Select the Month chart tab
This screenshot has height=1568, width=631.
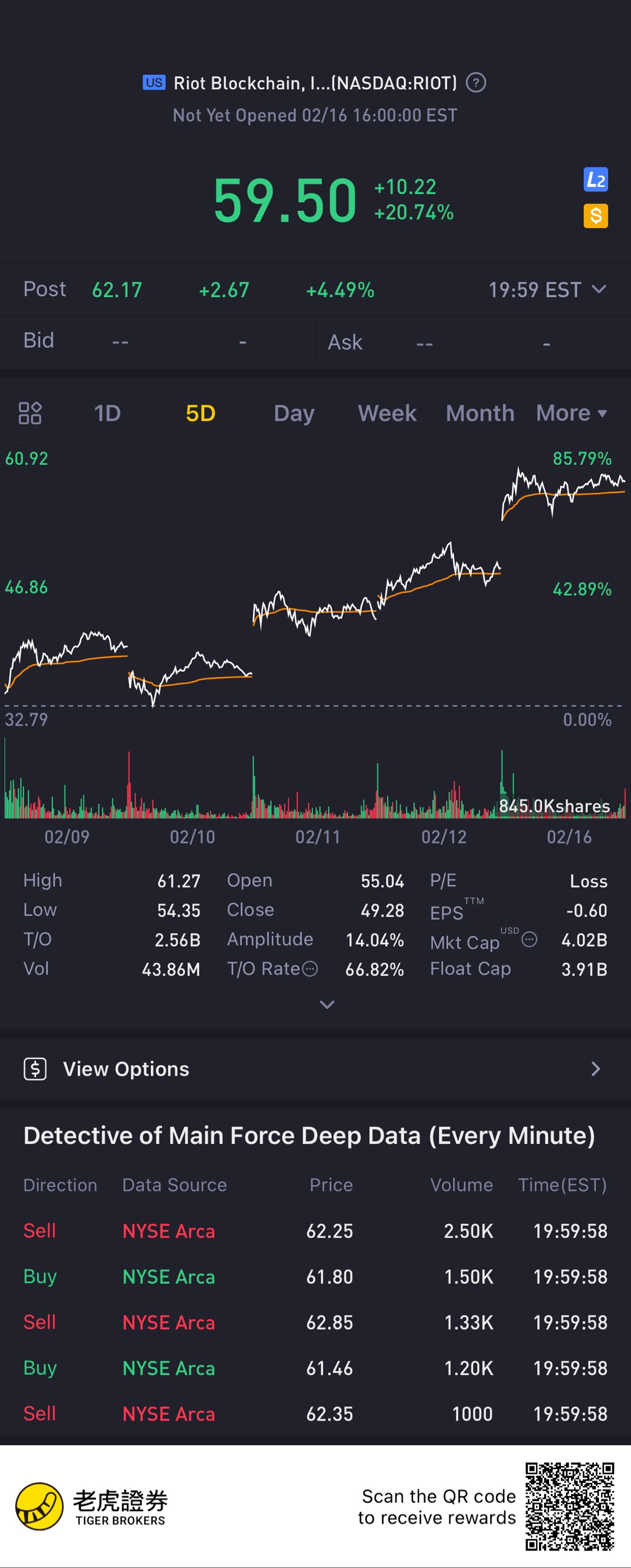[x=480, y=413]
